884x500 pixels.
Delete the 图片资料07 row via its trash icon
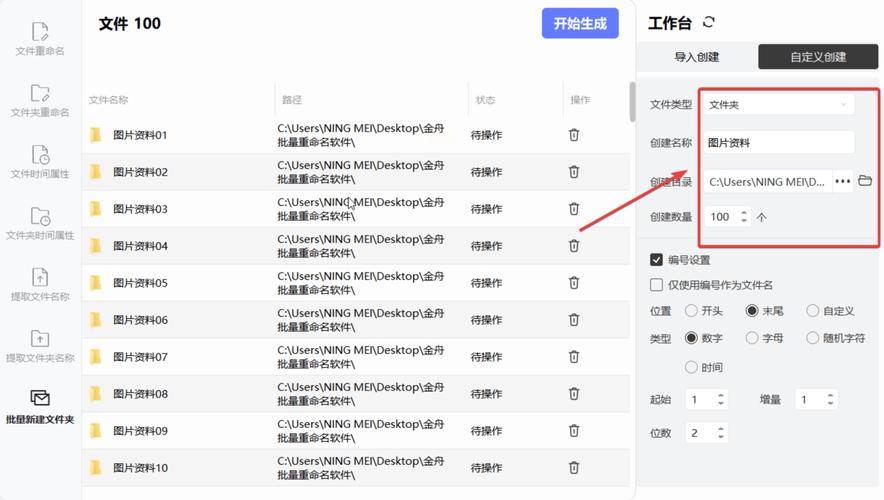pos(574,357)
